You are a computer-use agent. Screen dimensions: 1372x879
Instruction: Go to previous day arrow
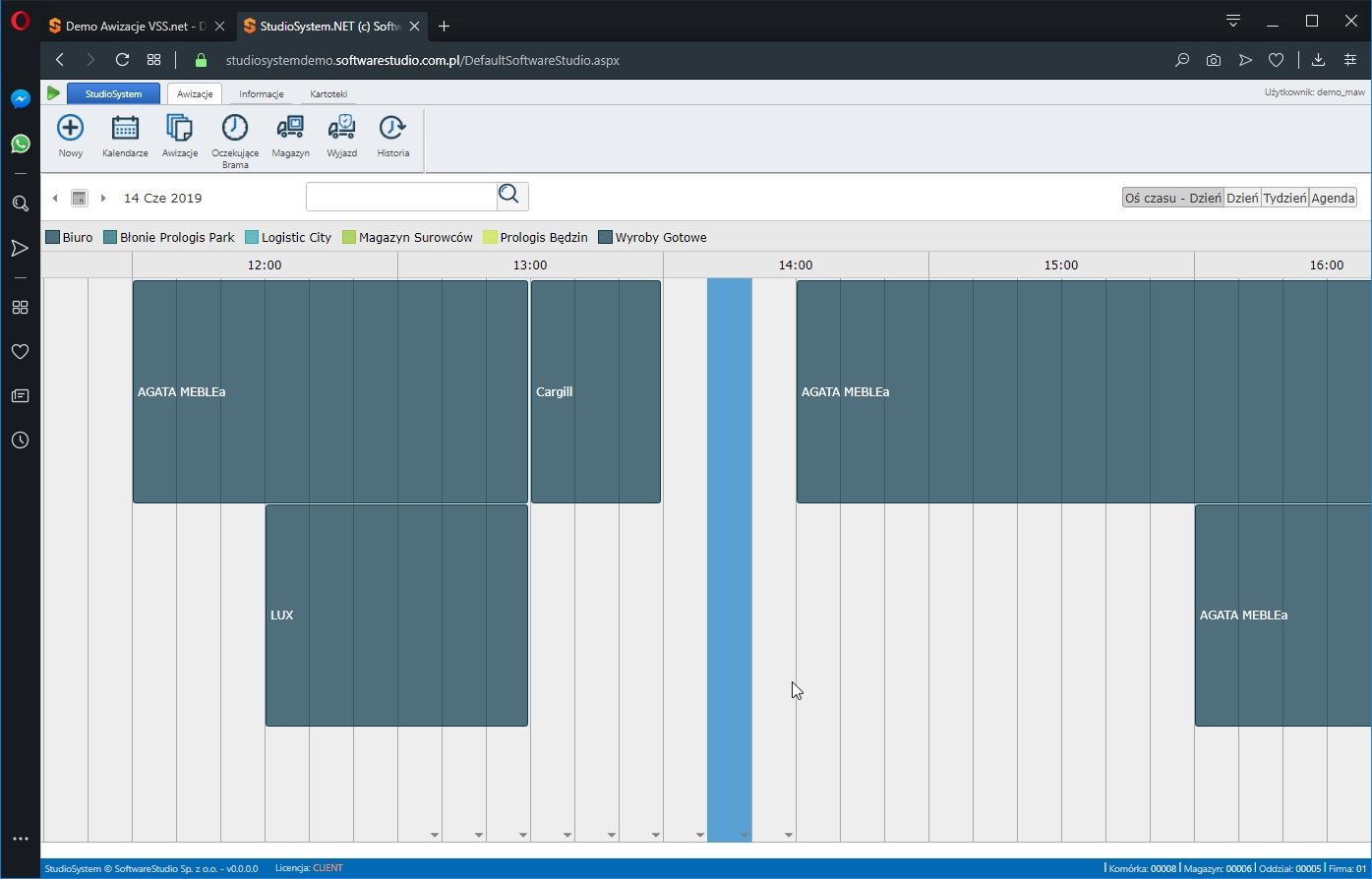55,198
